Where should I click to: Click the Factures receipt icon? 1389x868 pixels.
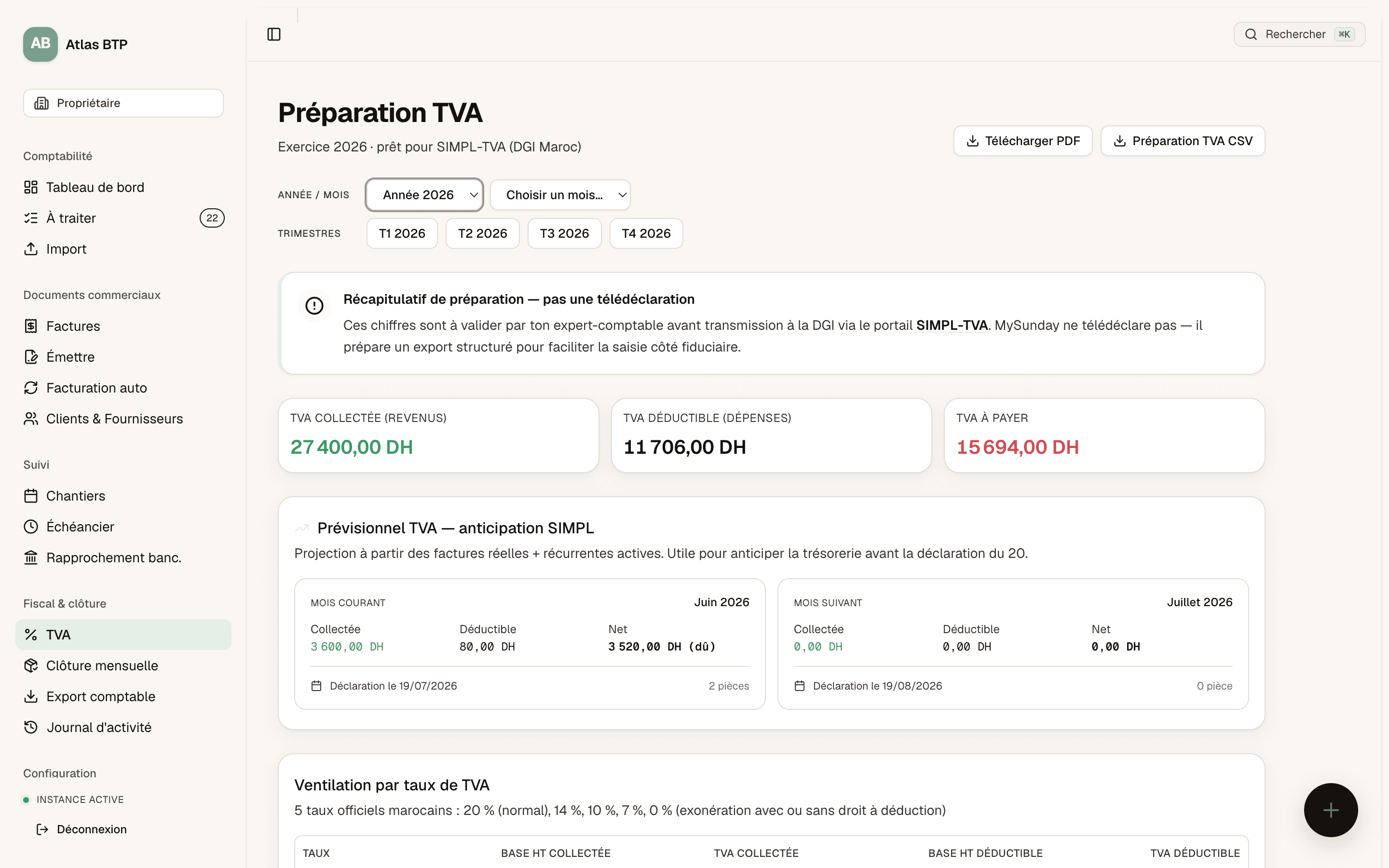tap(31, 326)
